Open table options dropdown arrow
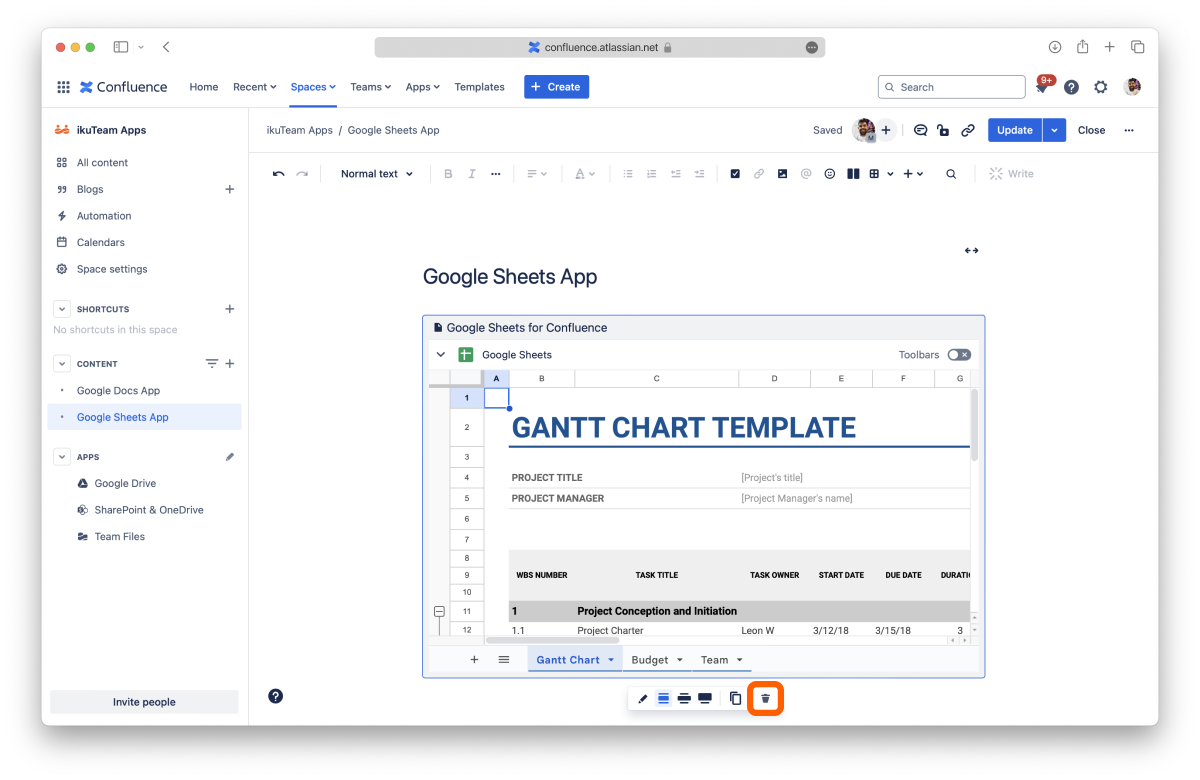This screenshot has width=1200, height=780. (x=890, y=174)
